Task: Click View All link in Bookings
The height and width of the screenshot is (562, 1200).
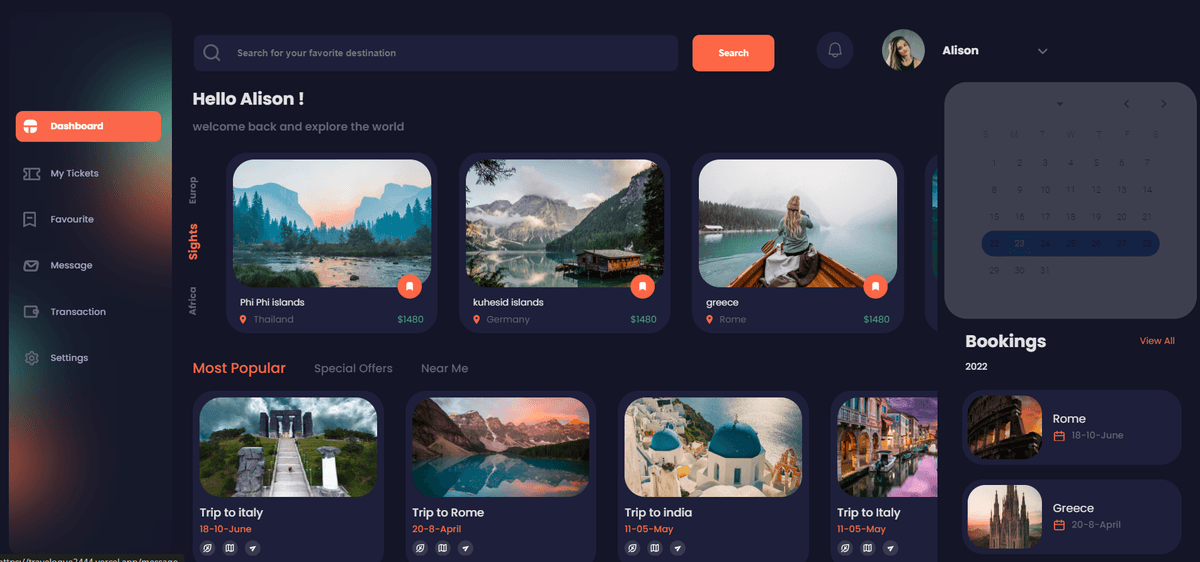Action: pos(1157,341)
